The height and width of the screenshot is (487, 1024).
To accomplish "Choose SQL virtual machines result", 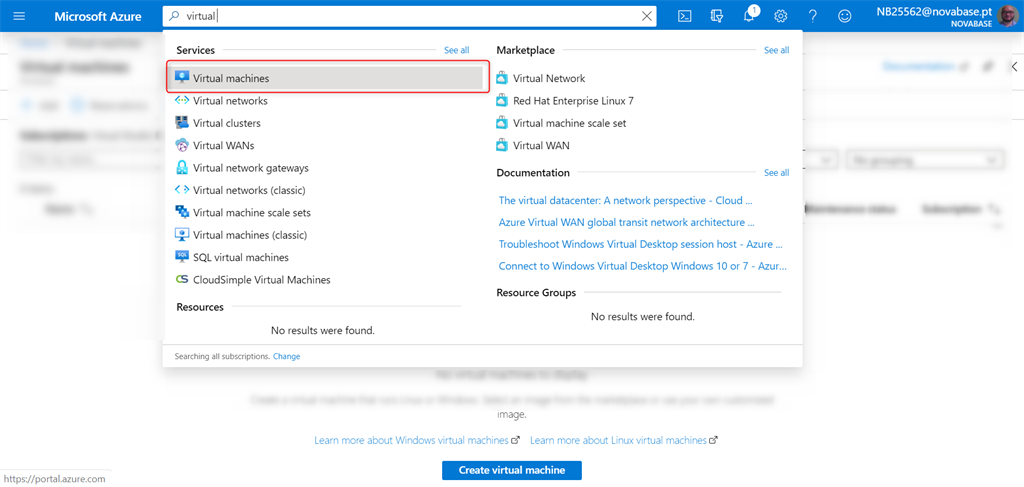I will point(240,258).
